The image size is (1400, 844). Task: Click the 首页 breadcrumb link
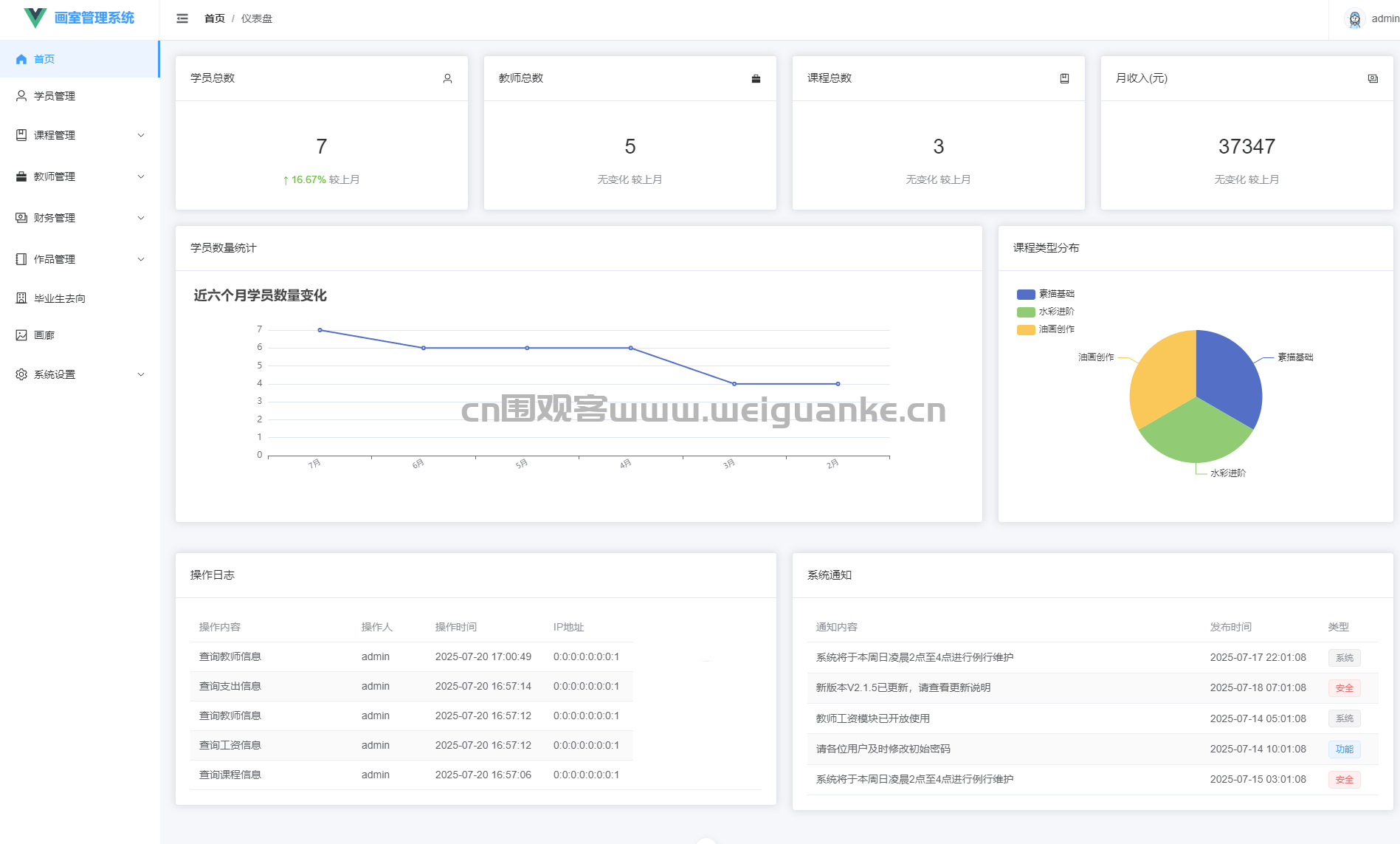pos(214,18)
